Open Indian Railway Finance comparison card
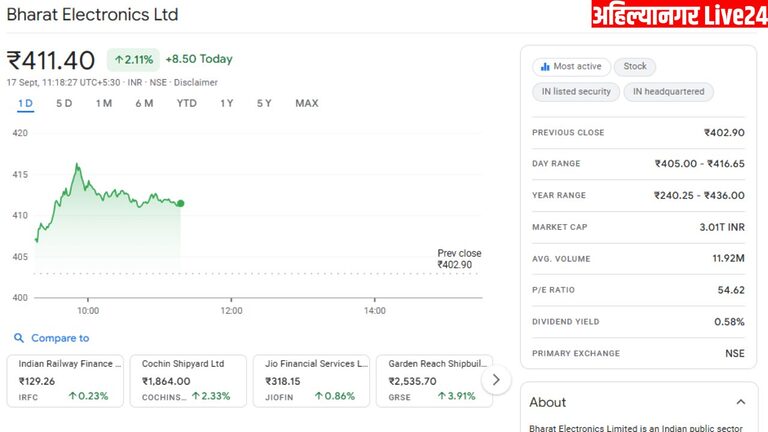The width and height of the screenshot is (768, 432). 65,380
